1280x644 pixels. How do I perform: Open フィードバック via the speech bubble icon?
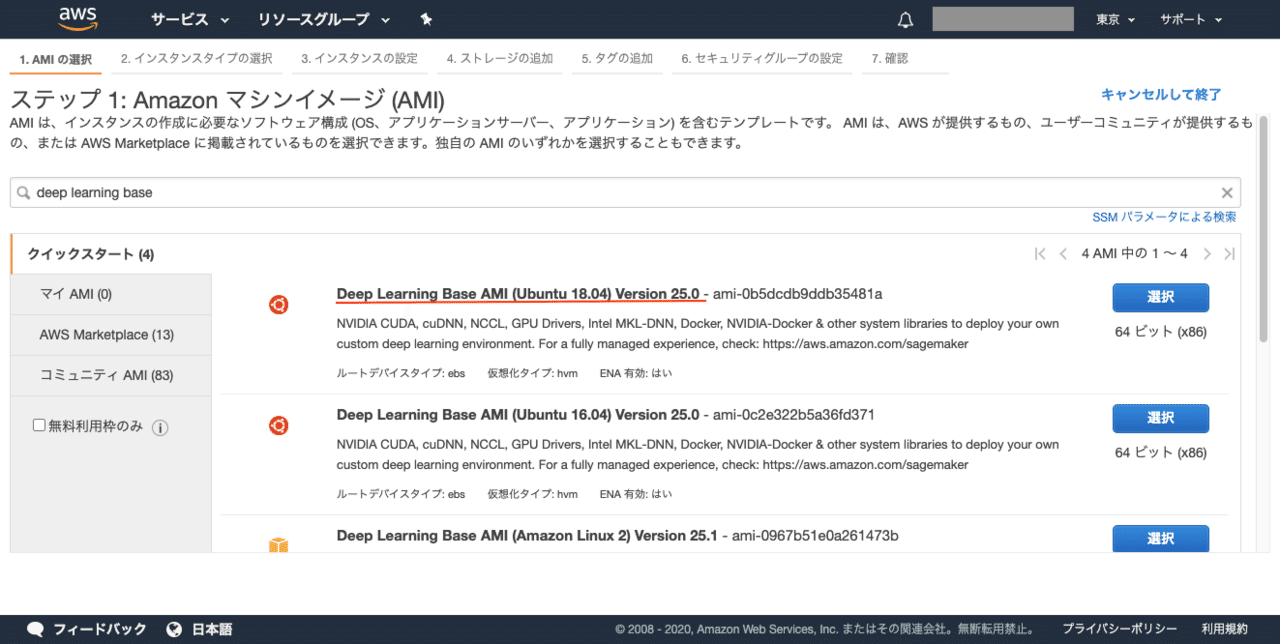point(36,629)
